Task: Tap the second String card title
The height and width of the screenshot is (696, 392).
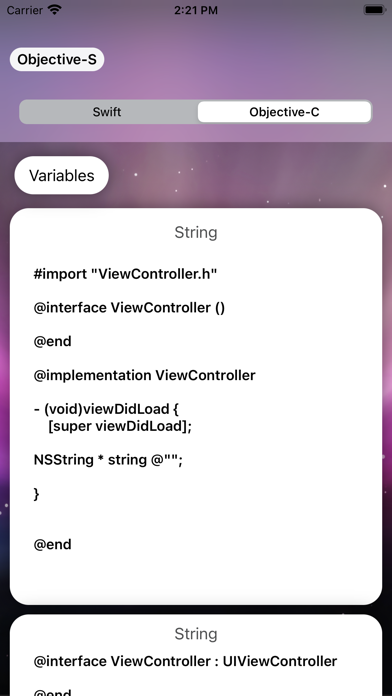Action: tap(196, 633)
